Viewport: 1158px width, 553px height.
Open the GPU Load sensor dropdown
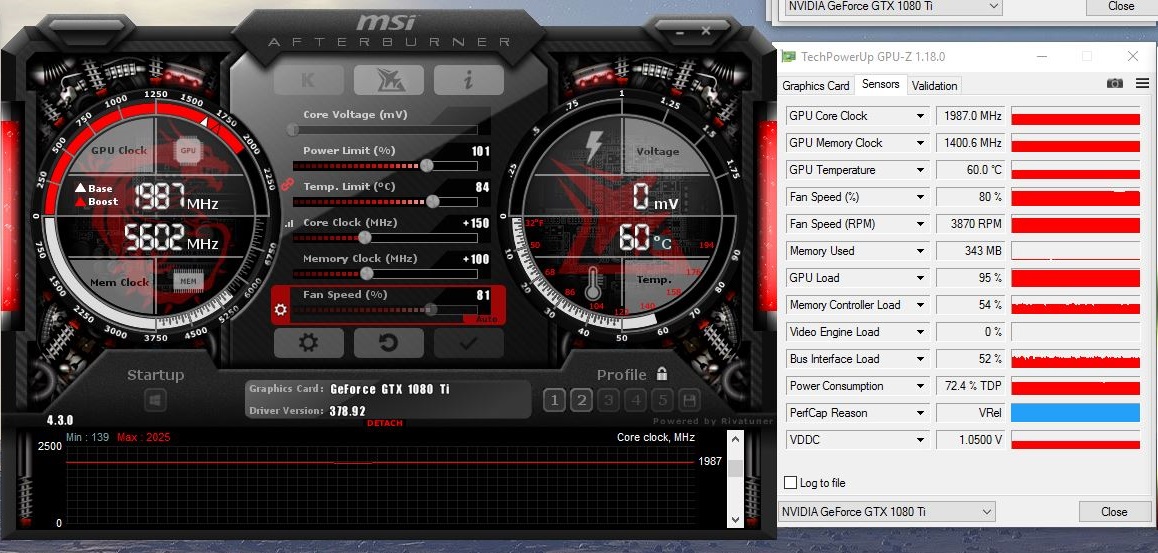point(920,278)
